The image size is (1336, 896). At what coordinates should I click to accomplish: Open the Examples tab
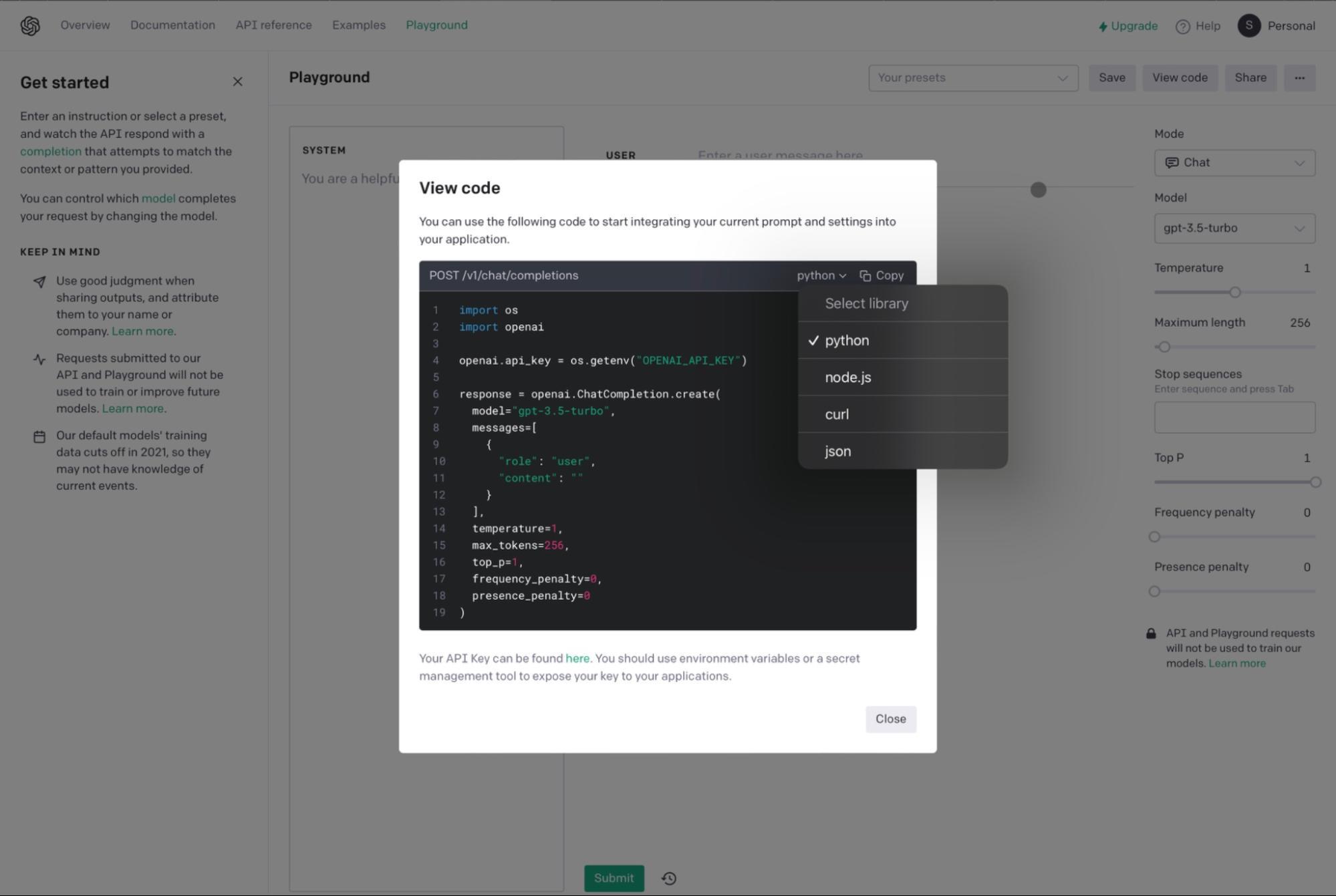(359, 25)
